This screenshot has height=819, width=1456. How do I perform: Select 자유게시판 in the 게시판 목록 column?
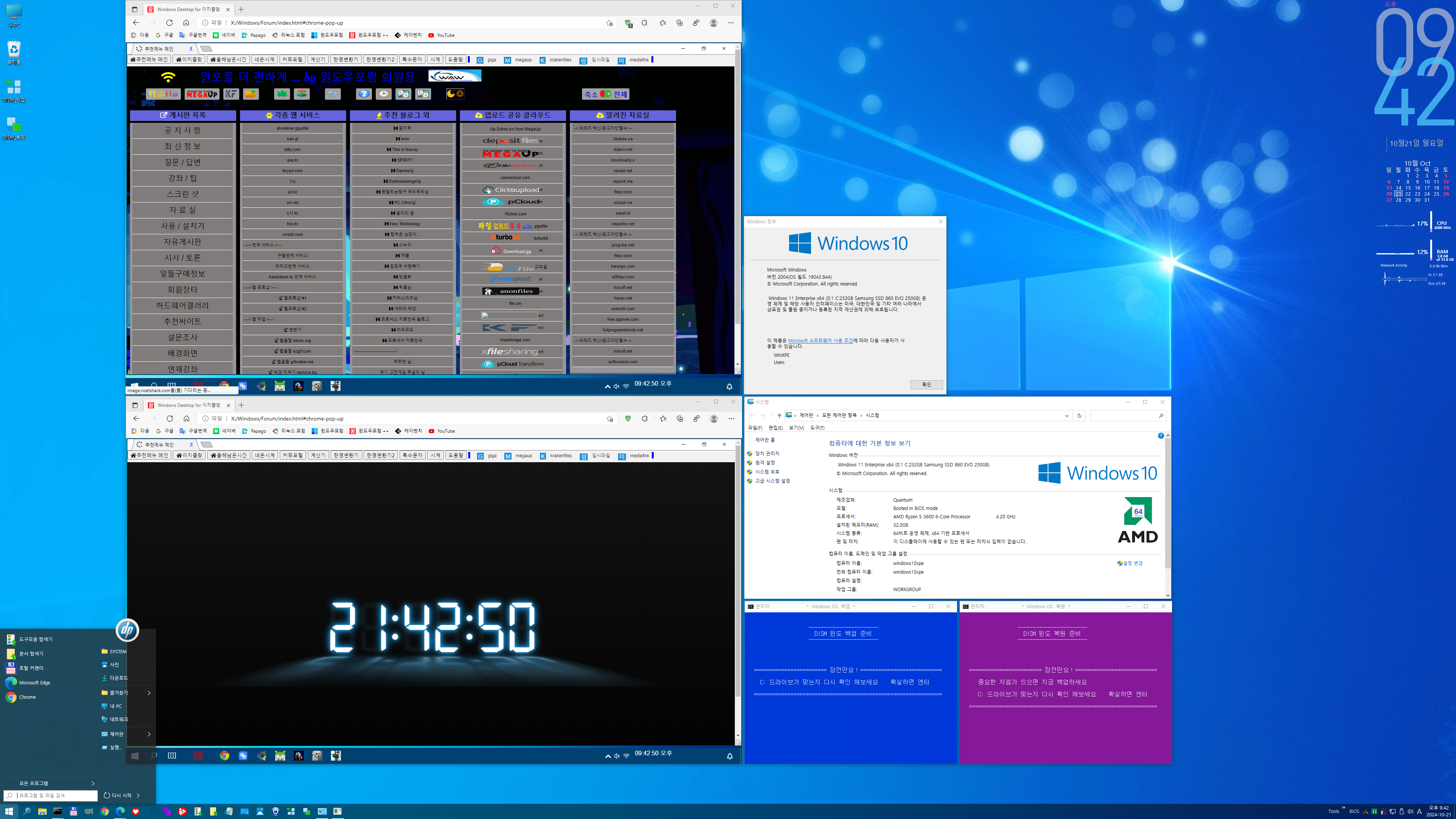[x=182, y=242]
